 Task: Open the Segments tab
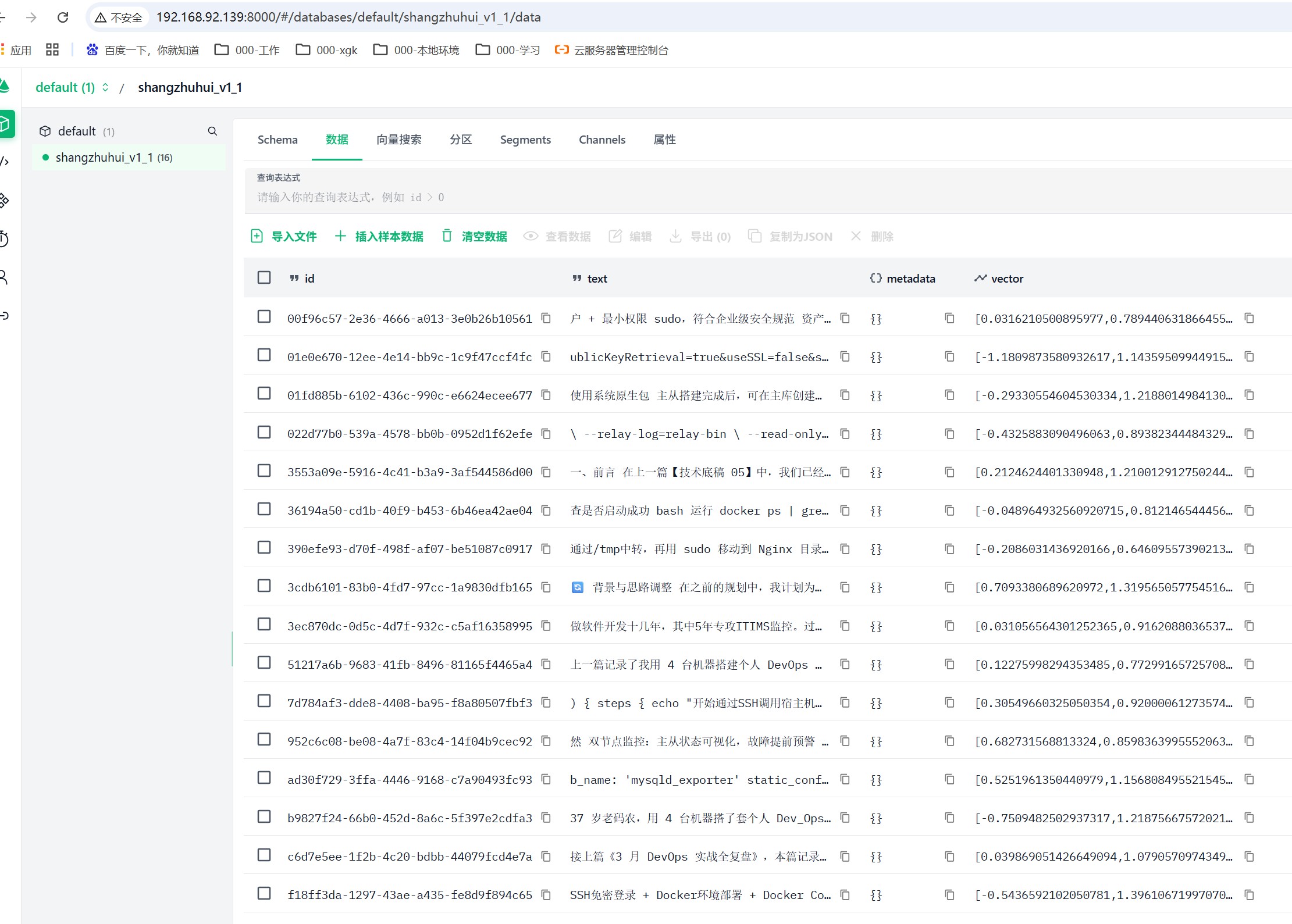click(x=525, y=140)
